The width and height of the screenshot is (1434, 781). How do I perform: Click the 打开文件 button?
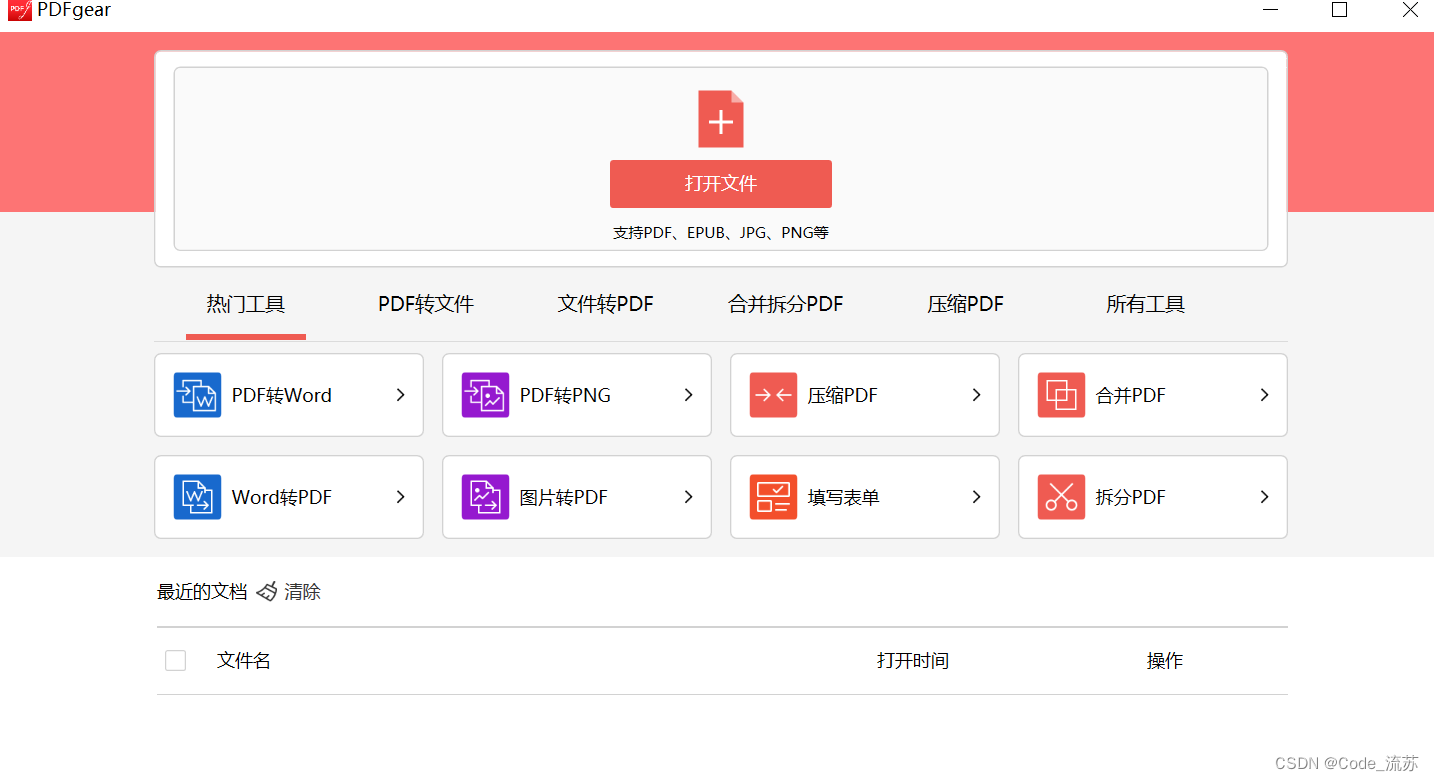720,184
